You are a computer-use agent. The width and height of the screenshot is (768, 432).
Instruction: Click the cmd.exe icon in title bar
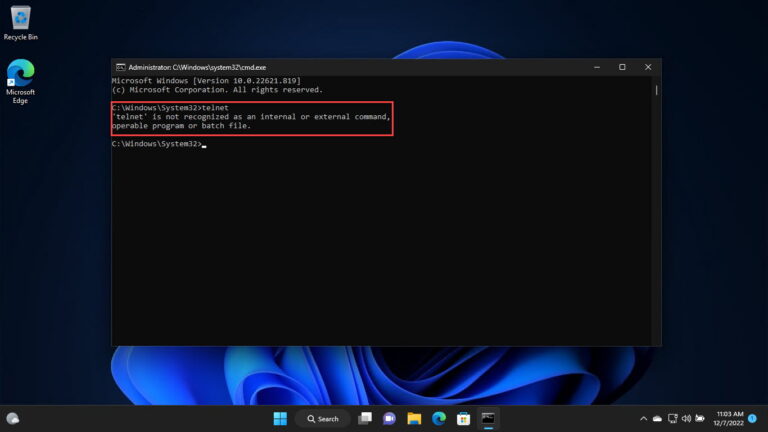click(x=120, y=67)
